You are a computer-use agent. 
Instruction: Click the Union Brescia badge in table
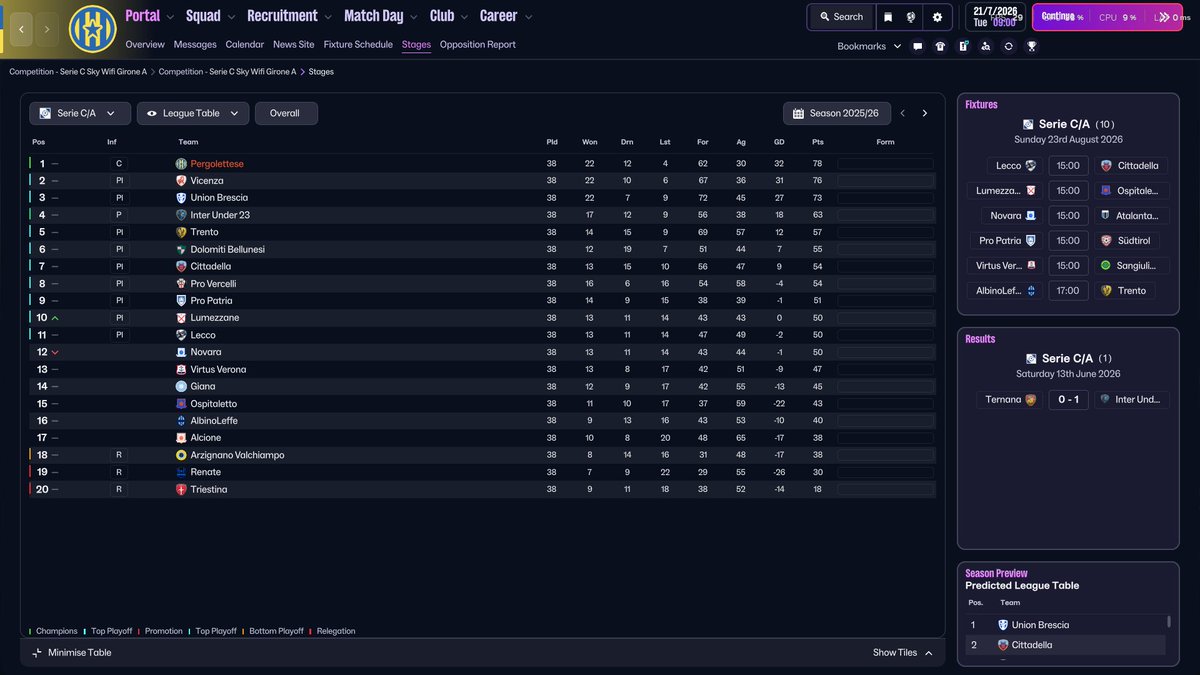181,198
